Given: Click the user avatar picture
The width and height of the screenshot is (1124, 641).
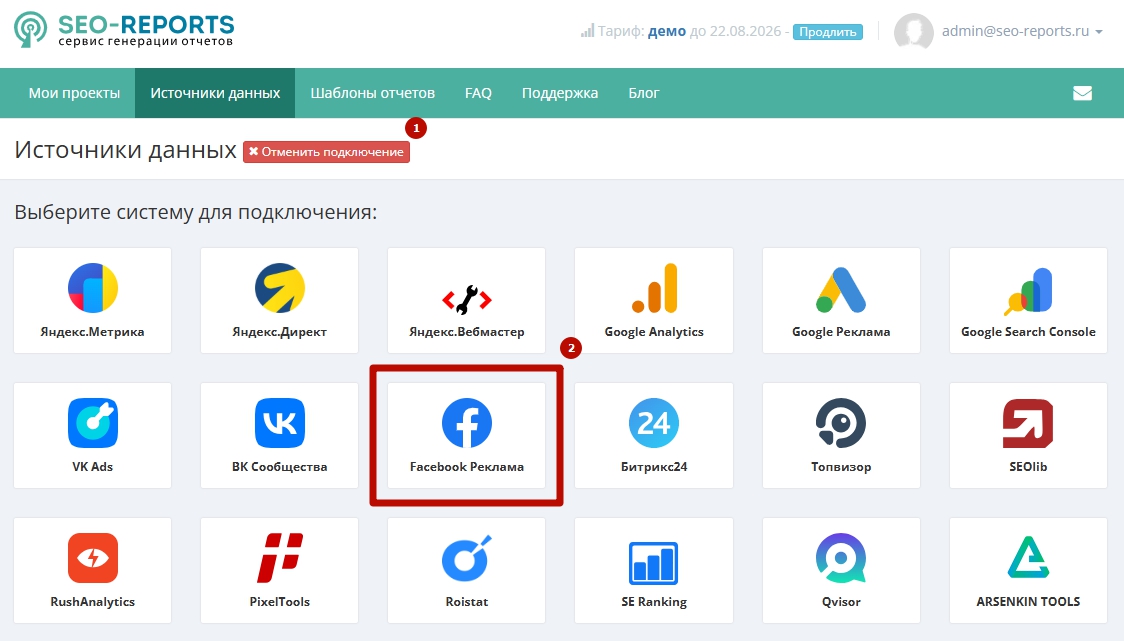Looking at the screenshot, I should [913, 32].
